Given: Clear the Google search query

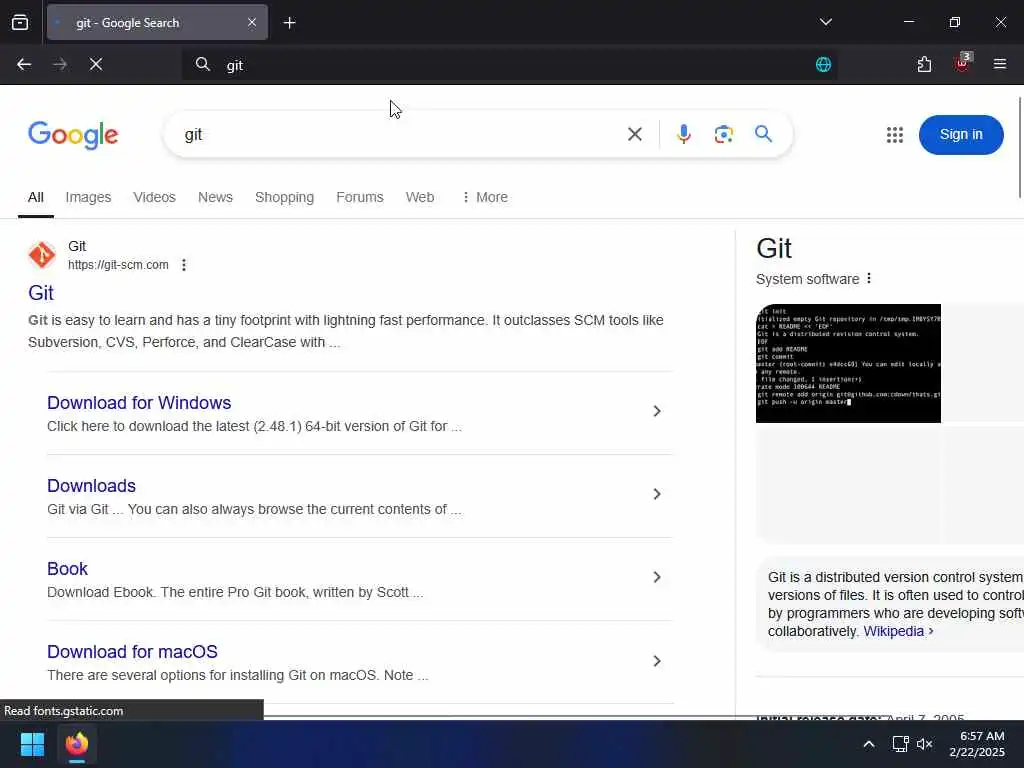Looking at the screenshot, I should pyautogui.click(x=634, y=134).
